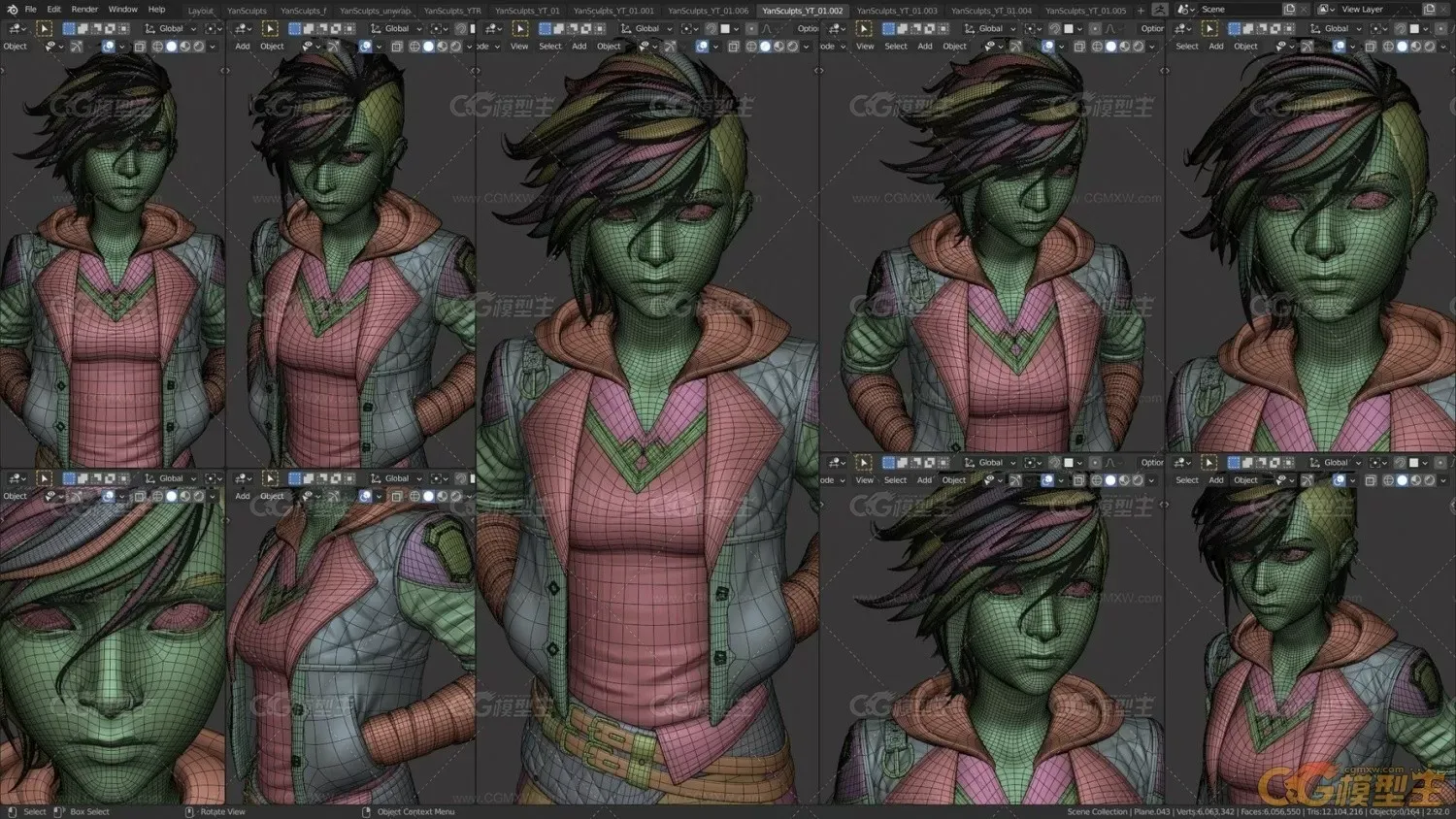Set wireframe shading in top right-center viewport
The height and width of the screenshot is (819, 1456).
pyautogui.click(x=1097, y=47)
